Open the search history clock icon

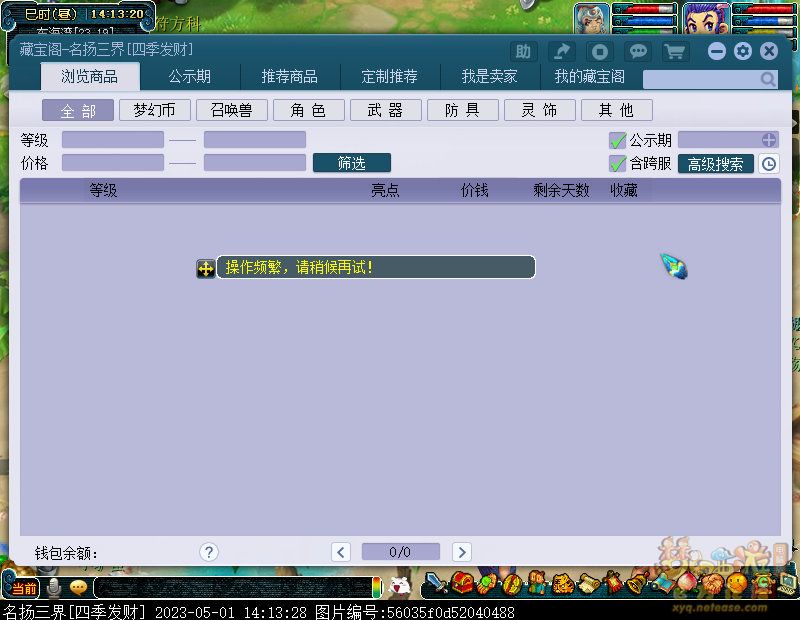point(768,164)
